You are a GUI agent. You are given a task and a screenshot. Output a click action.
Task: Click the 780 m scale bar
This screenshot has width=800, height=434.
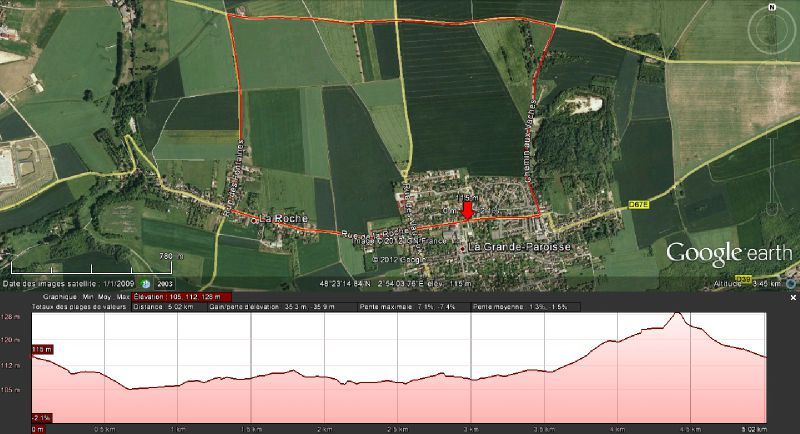click(91, 264)
